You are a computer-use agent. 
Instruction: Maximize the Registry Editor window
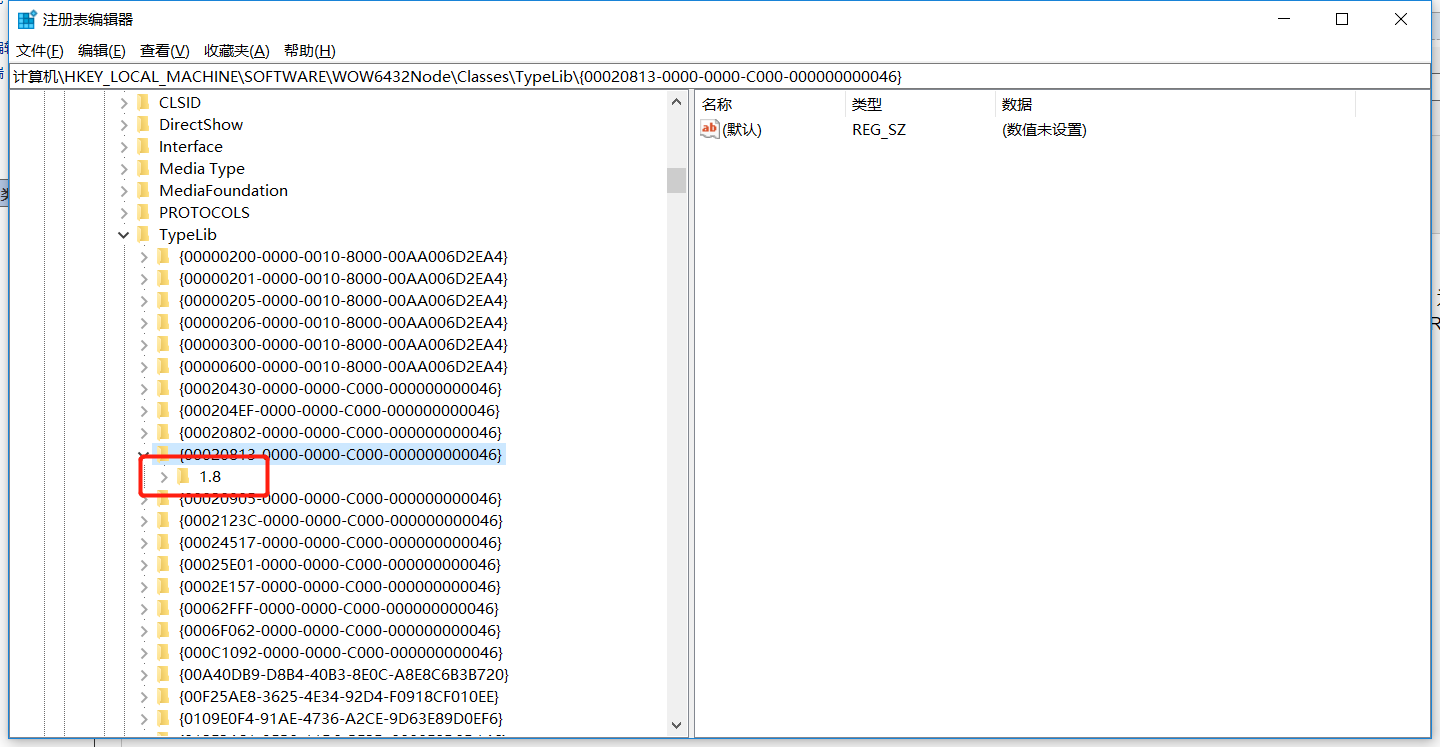coord(1342,19)
